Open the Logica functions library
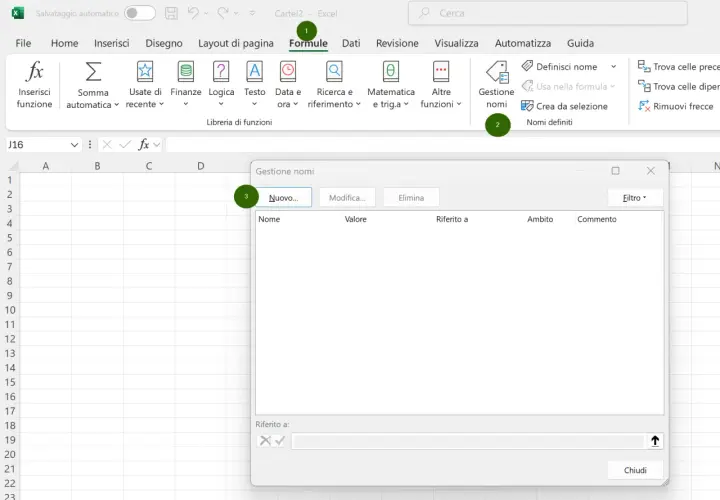720x500 pixels. tap(221, 85)
